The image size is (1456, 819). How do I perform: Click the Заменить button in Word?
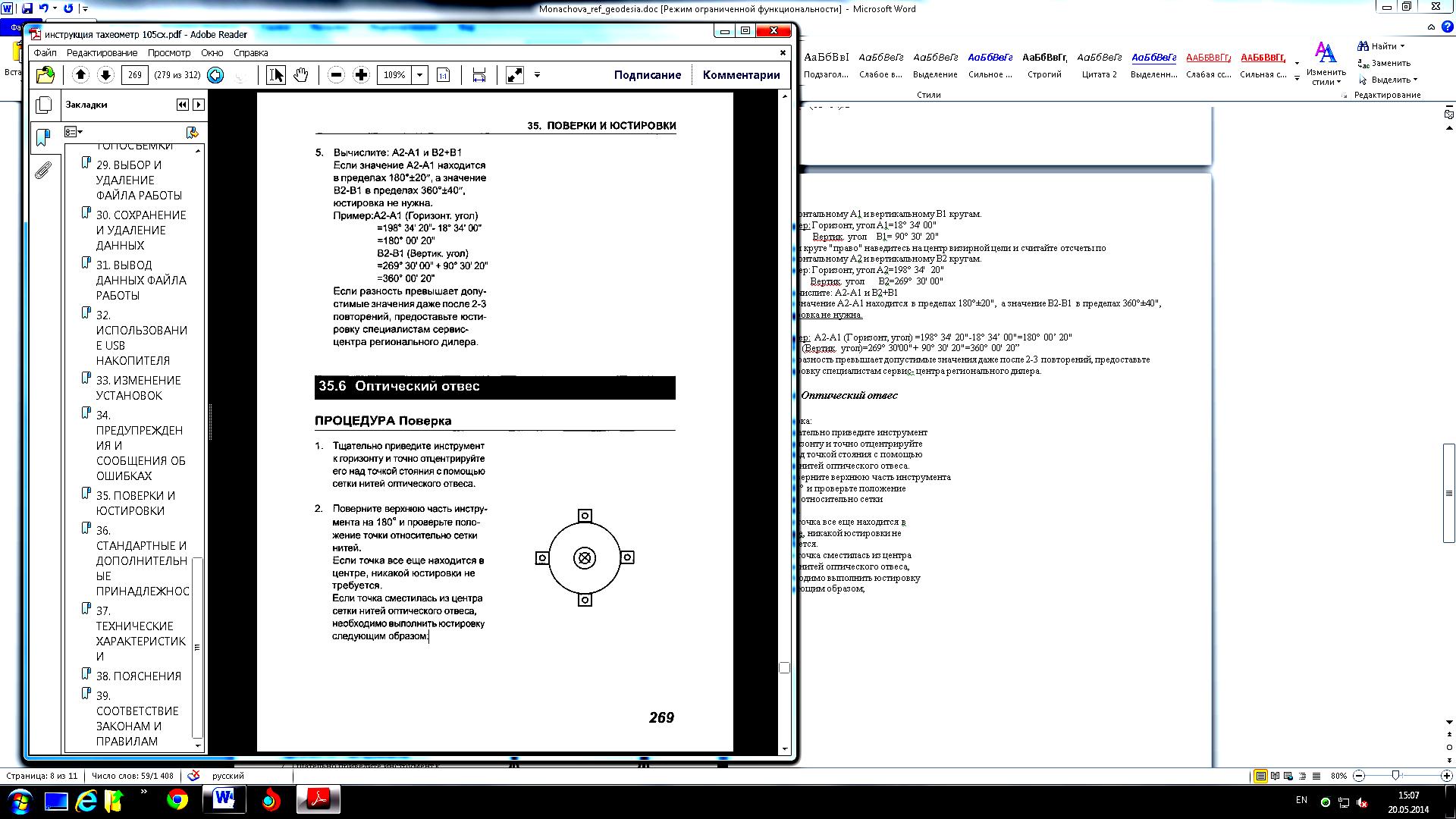[1384, 63]
